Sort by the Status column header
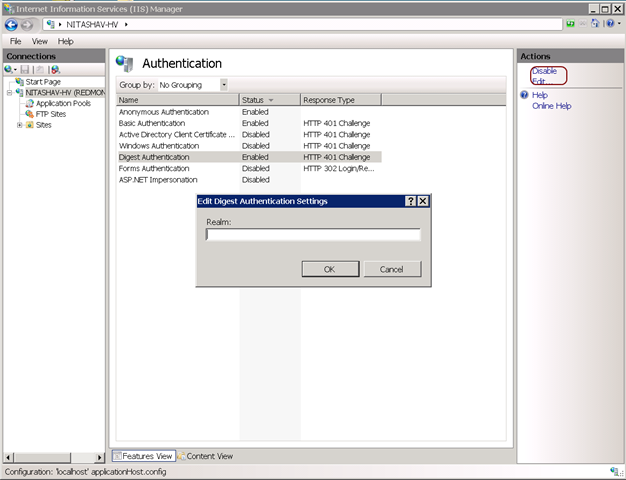The width and height of the screenshot is (626, 480). [269, 100]
